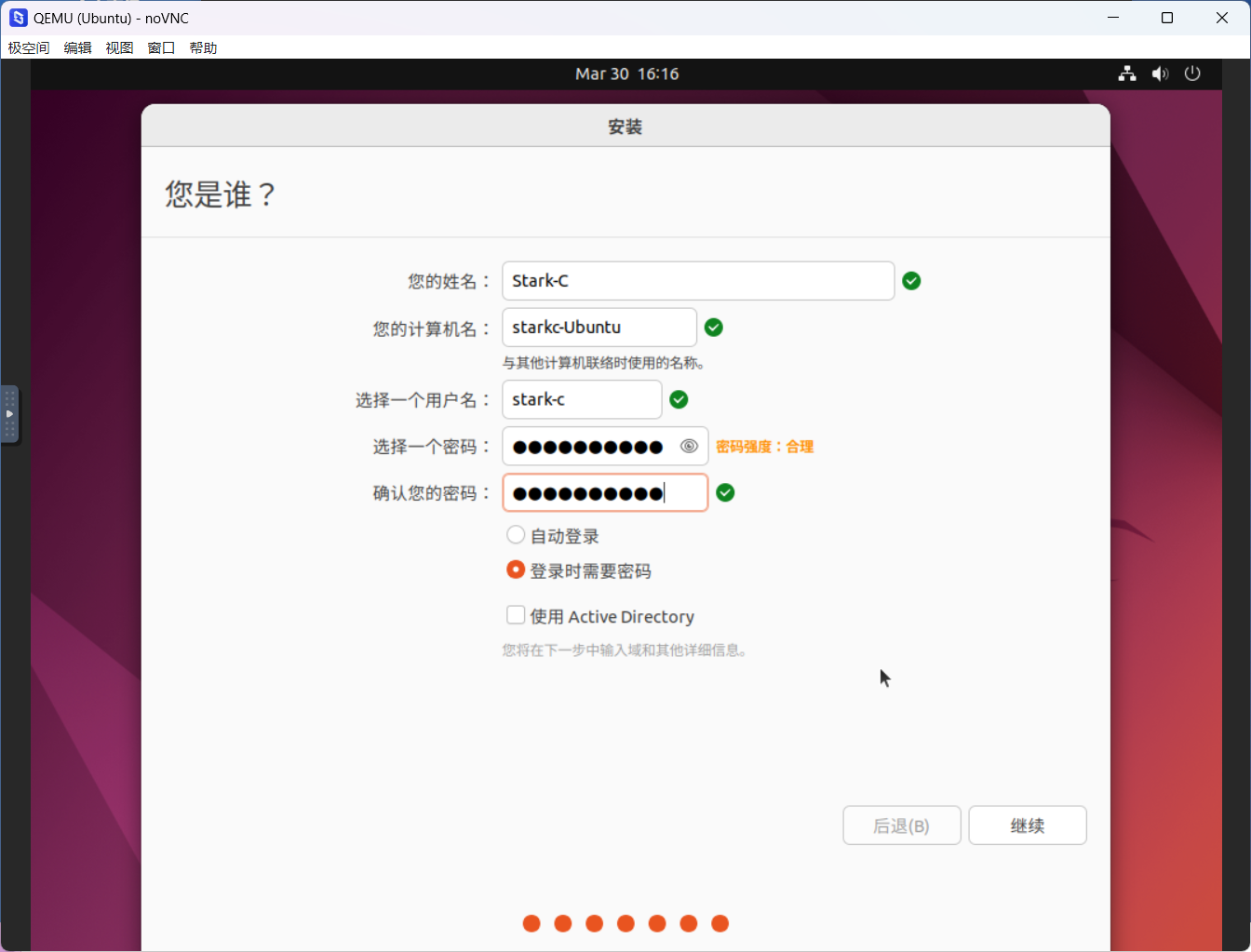Focus the 您的姓名 input field
Image resolution: width=1251 pixels, height=952 pixels.
click(698, 281)
